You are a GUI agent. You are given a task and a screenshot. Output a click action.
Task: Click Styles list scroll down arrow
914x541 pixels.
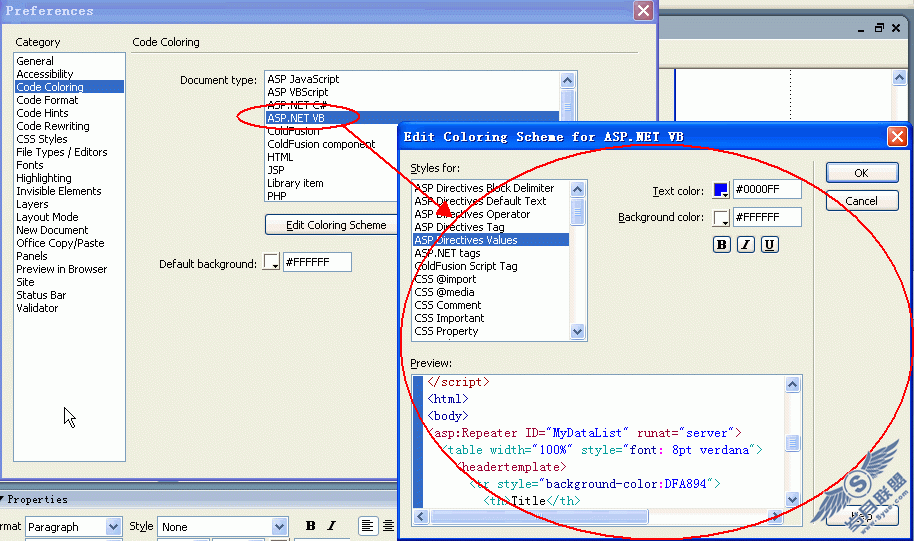click(578, 332)
